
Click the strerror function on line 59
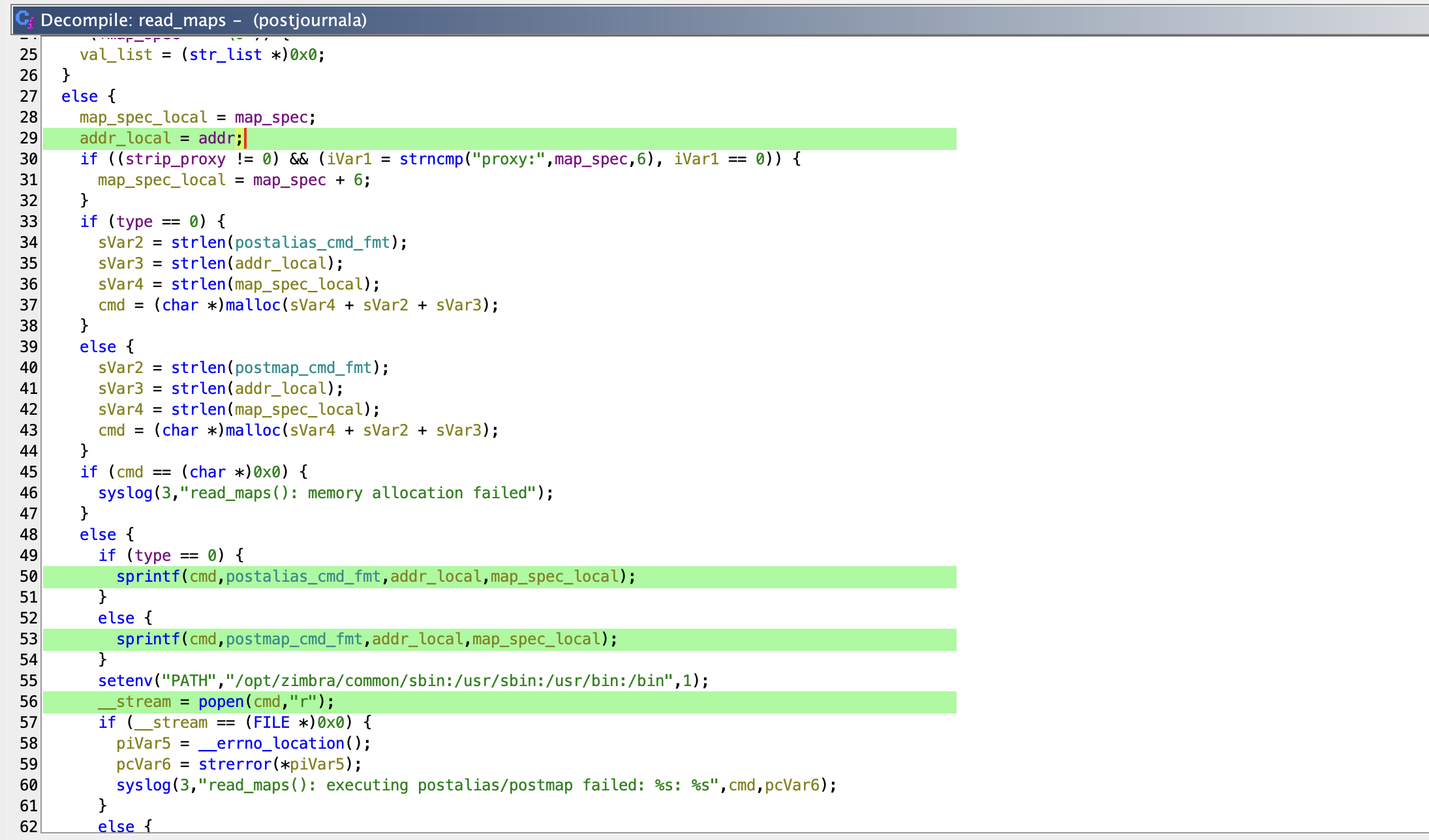(236, 764)
